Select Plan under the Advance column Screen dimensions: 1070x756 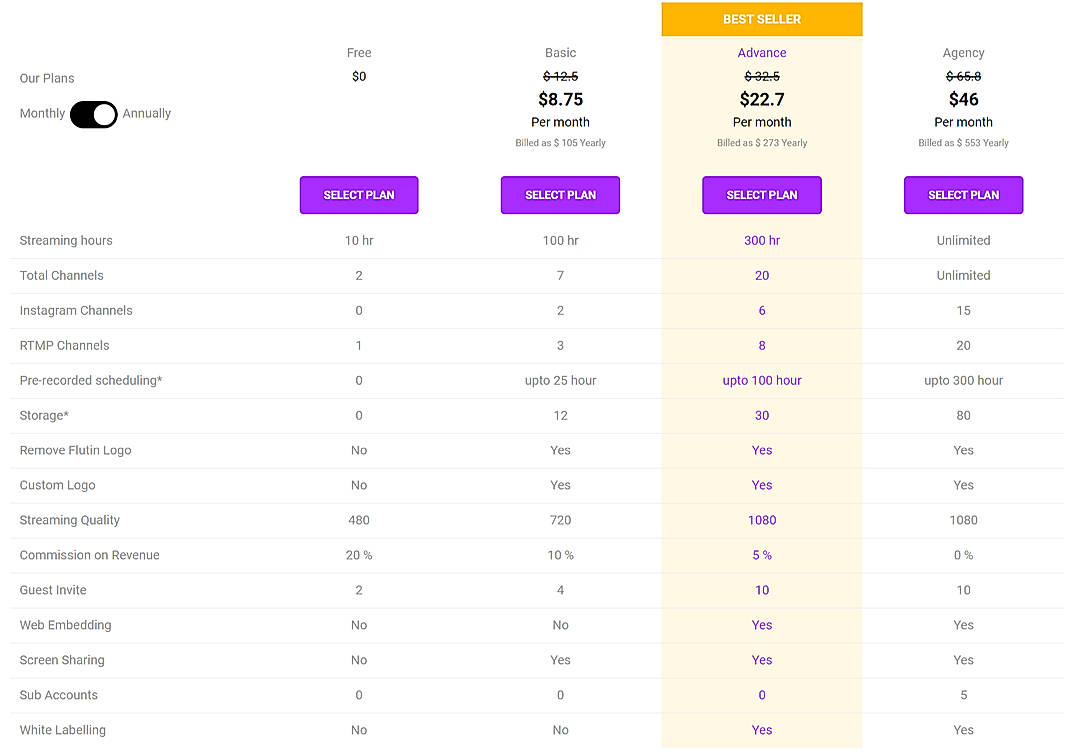pos(761,195)
